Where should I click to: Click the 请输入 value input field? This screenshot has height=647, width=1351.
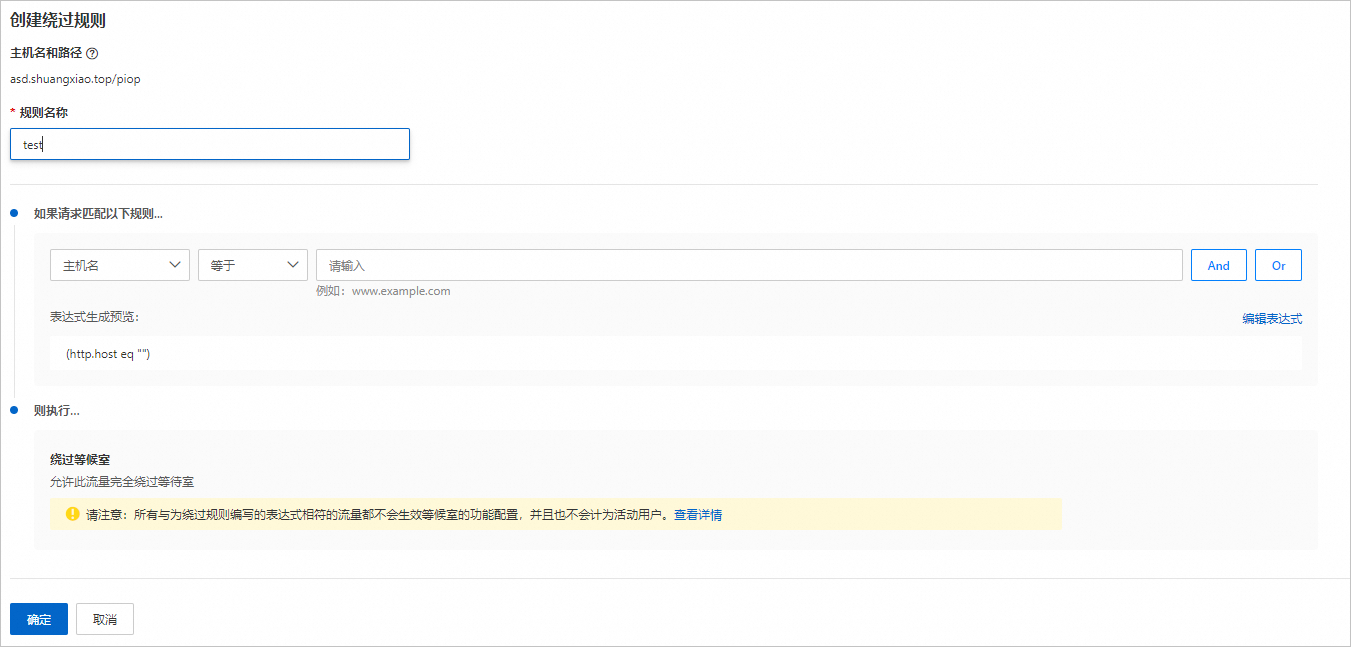[749, 265]
